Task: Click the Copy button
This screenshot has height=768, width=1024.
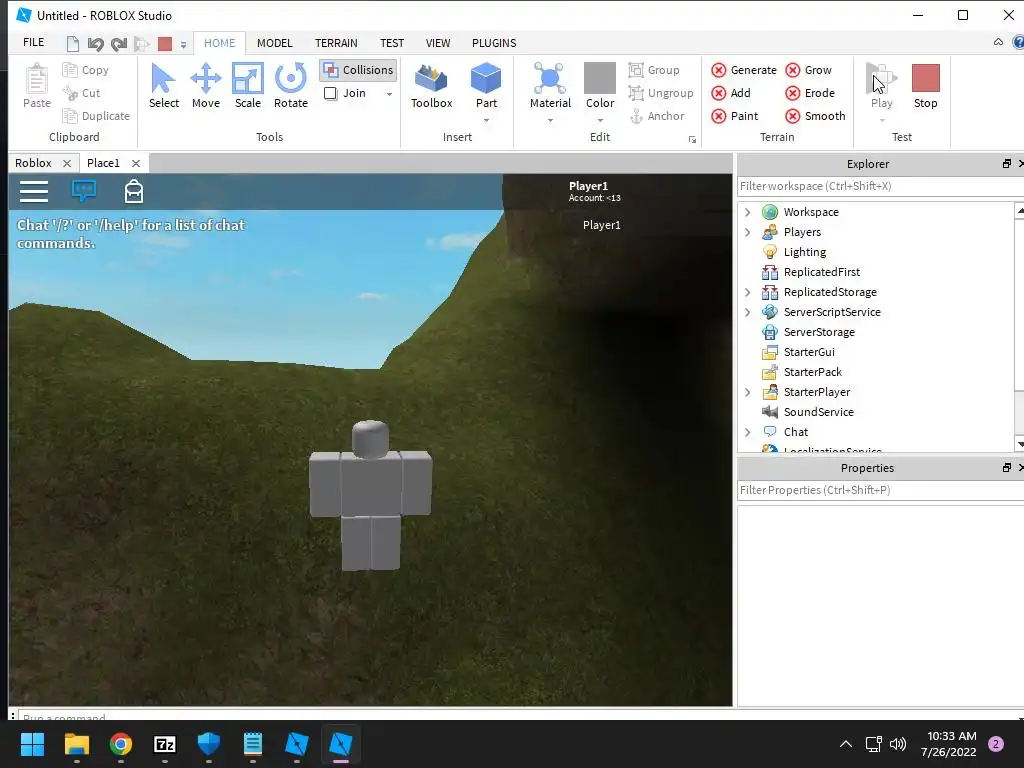Action: tap(86, 70)
